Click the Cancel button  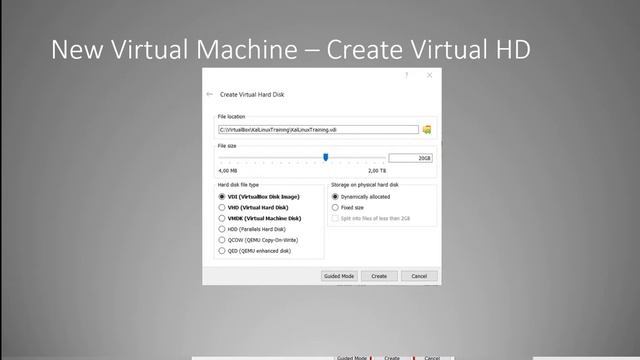(419, 276)
